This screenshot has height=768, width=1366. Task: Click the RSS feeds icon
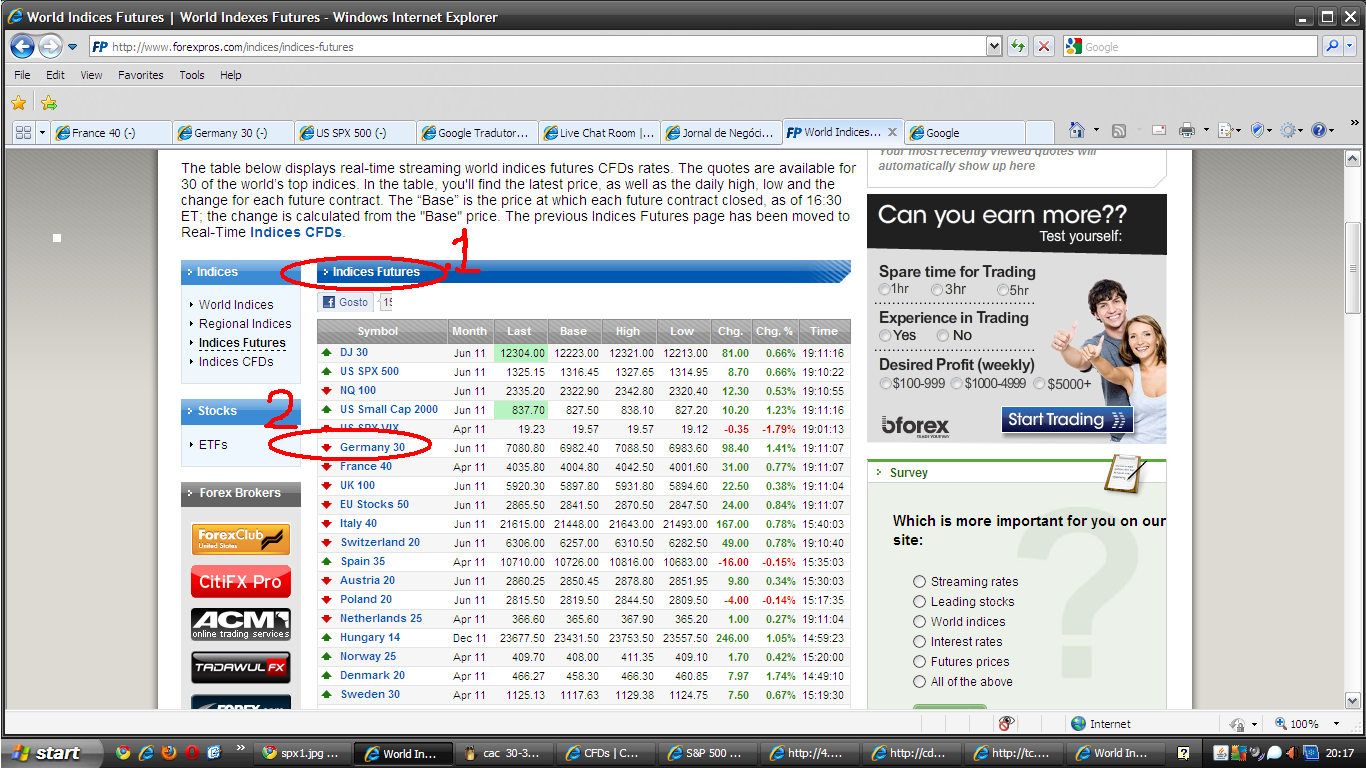(x=1119, y=130)
